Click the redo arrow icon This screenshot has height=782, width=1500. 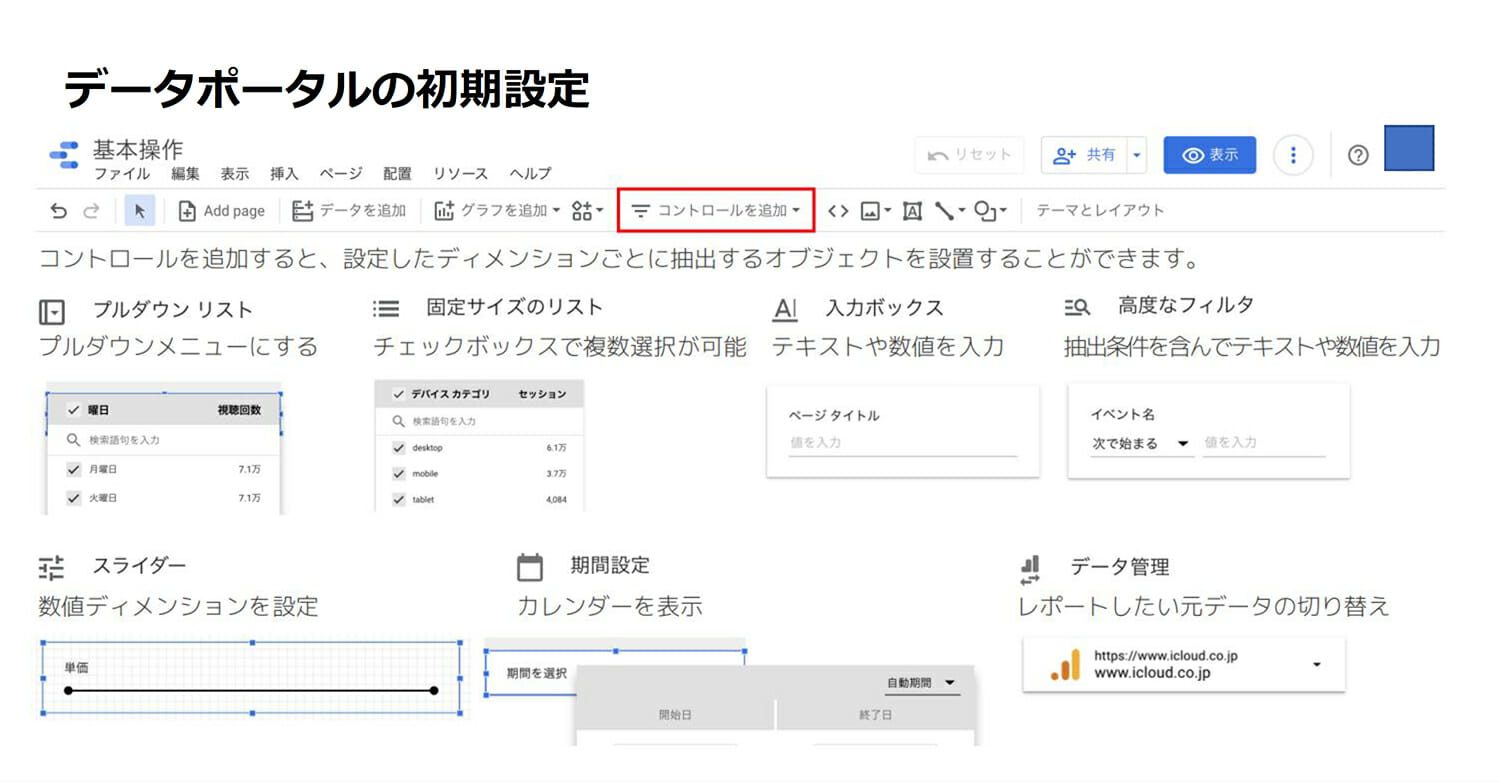(91, 211)
